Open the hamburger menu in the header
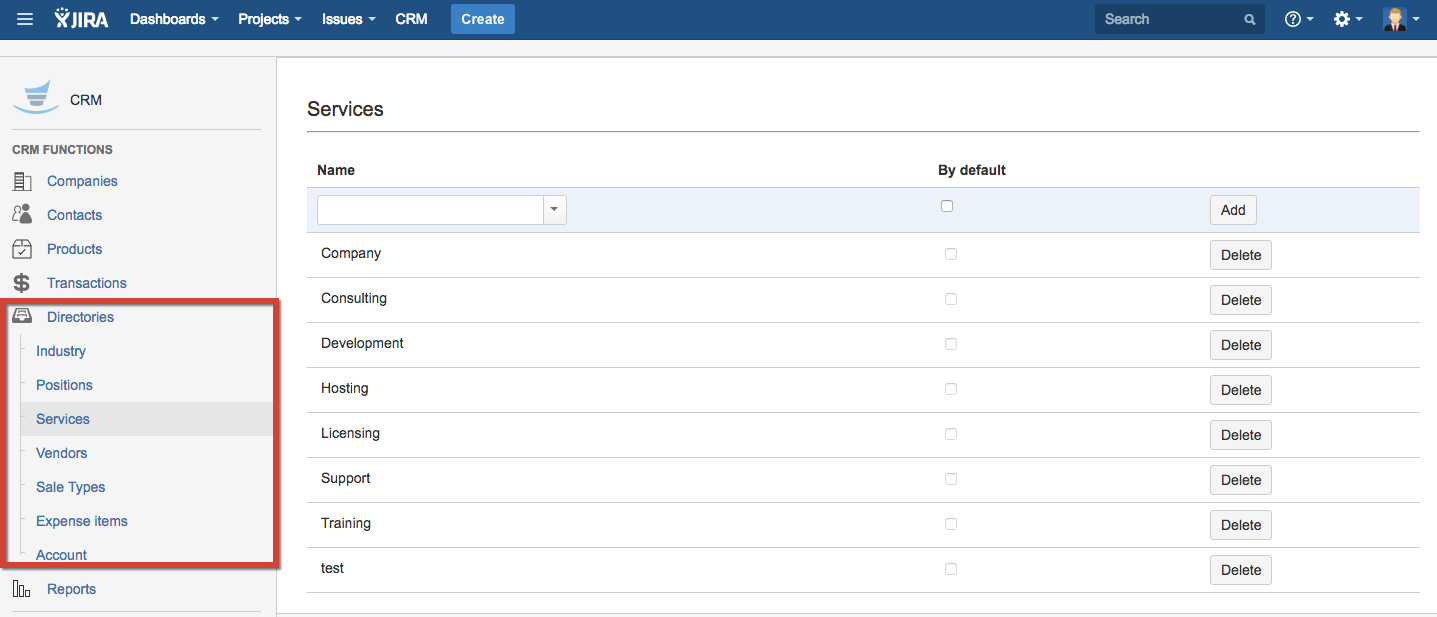1437x617 pixels. [x=25, y=19]
